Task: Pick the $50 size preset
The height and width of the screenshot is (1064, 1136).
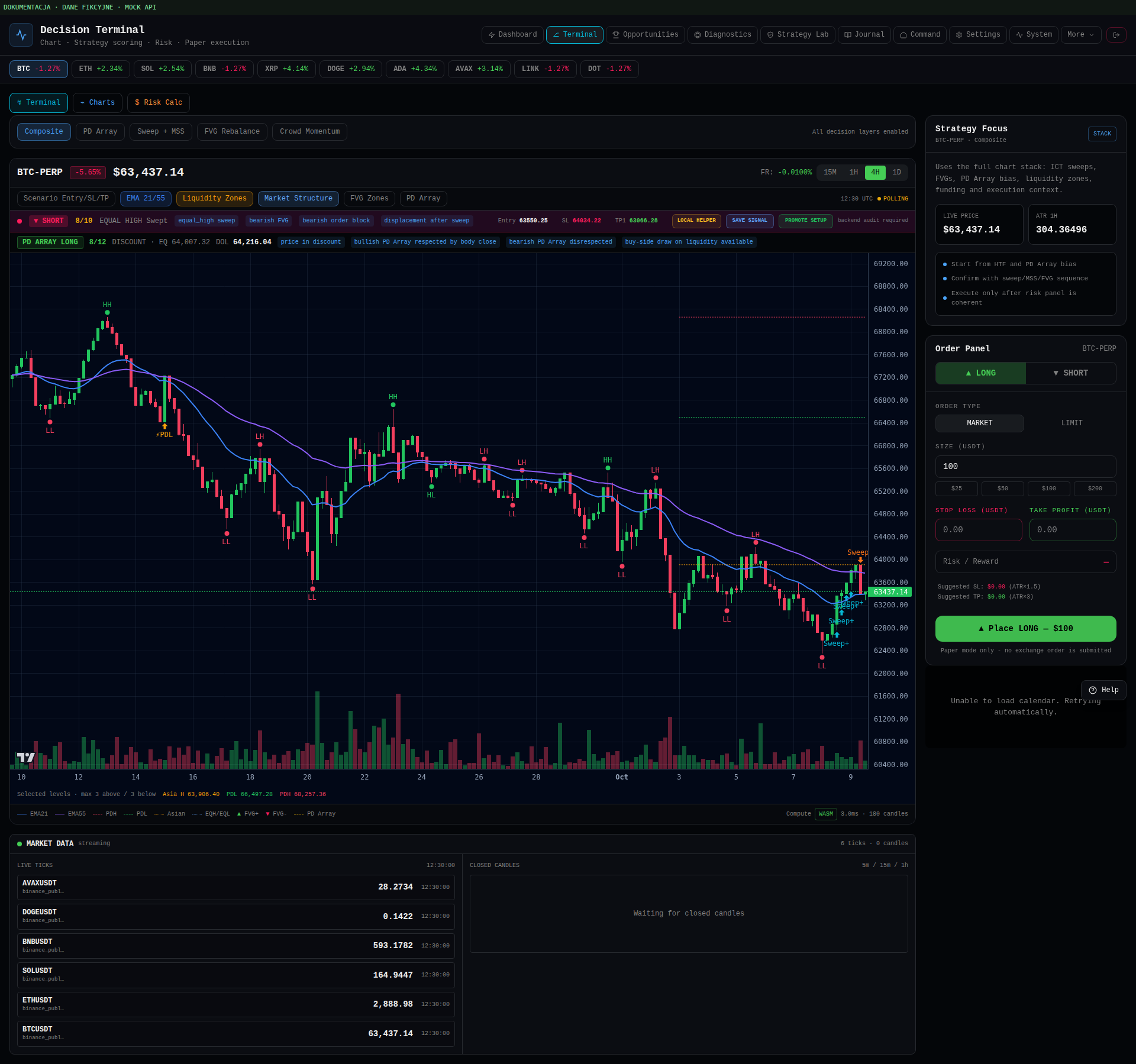Action: (1002, 489)
